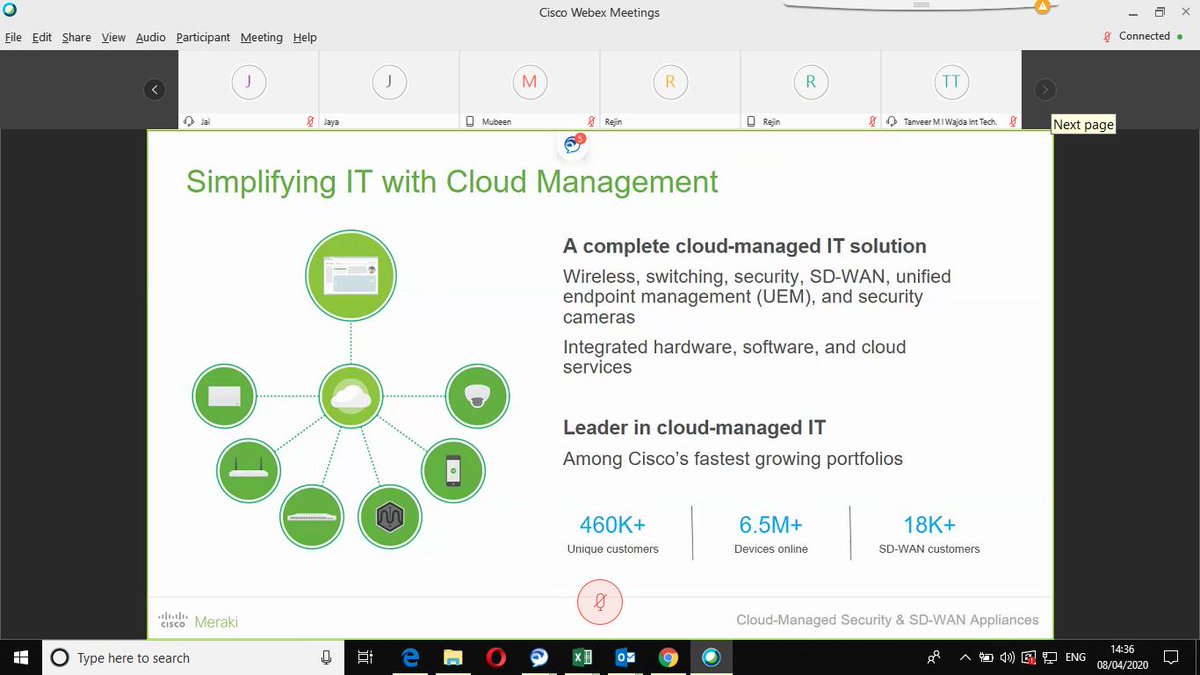Click the Cortana microphone icon
The height and width of the screenshot is (675, 1200).
(325, 657)
